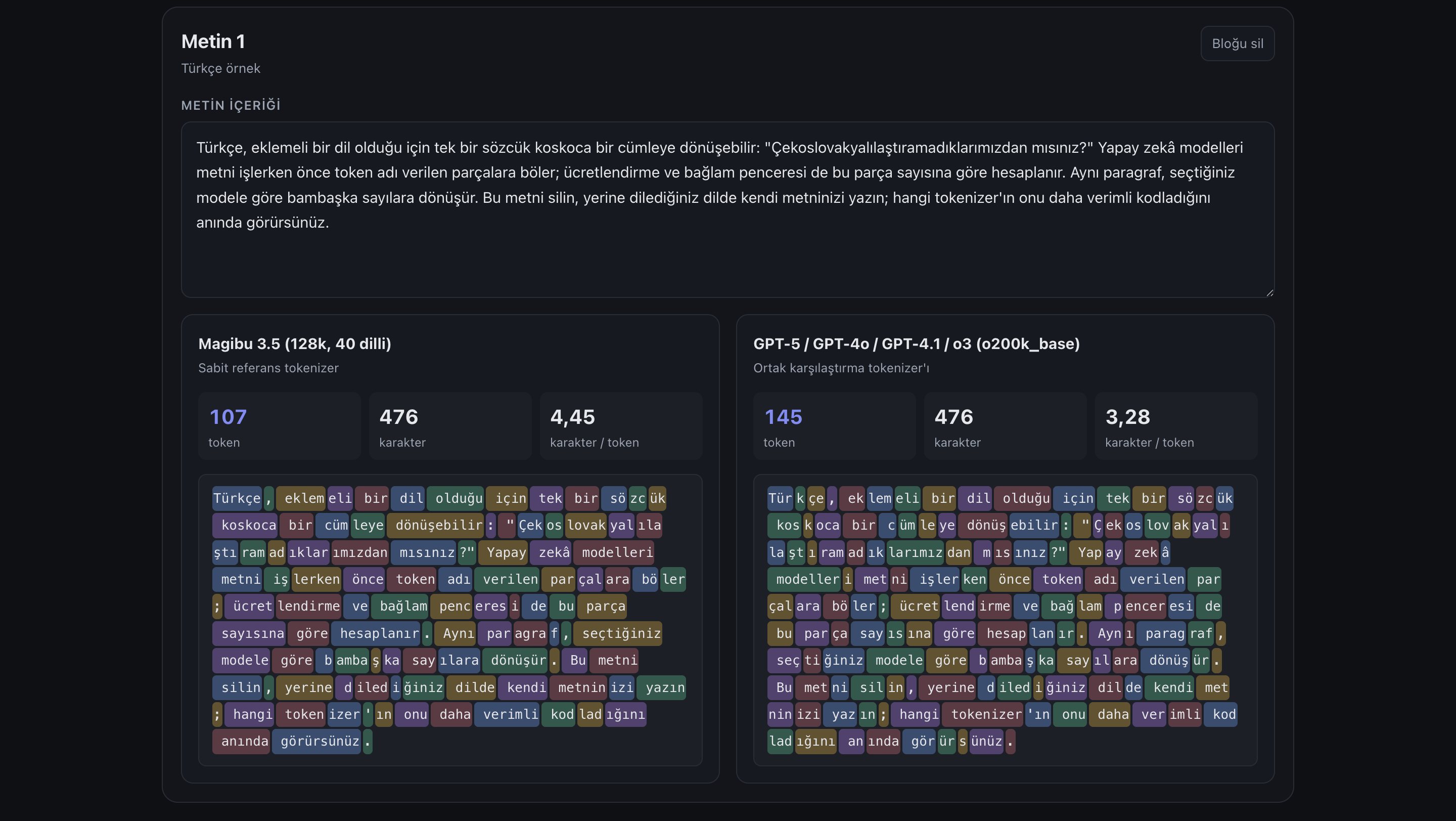Click the "zek" token chip in GPT panel
1456x821 pixels.
pos(1141,552)
